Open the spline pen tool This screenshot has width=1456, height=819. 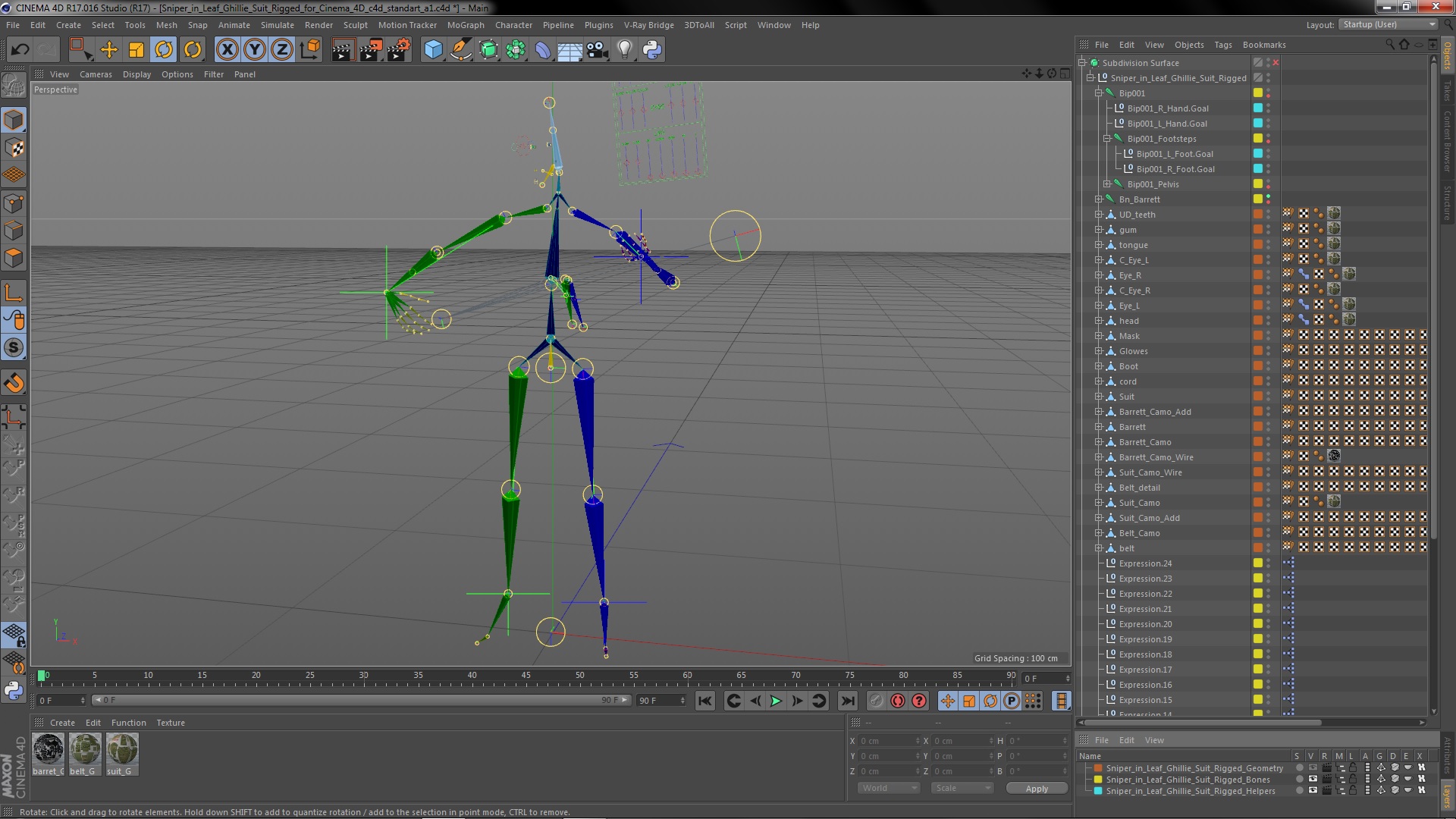click(x=460, y=50)
